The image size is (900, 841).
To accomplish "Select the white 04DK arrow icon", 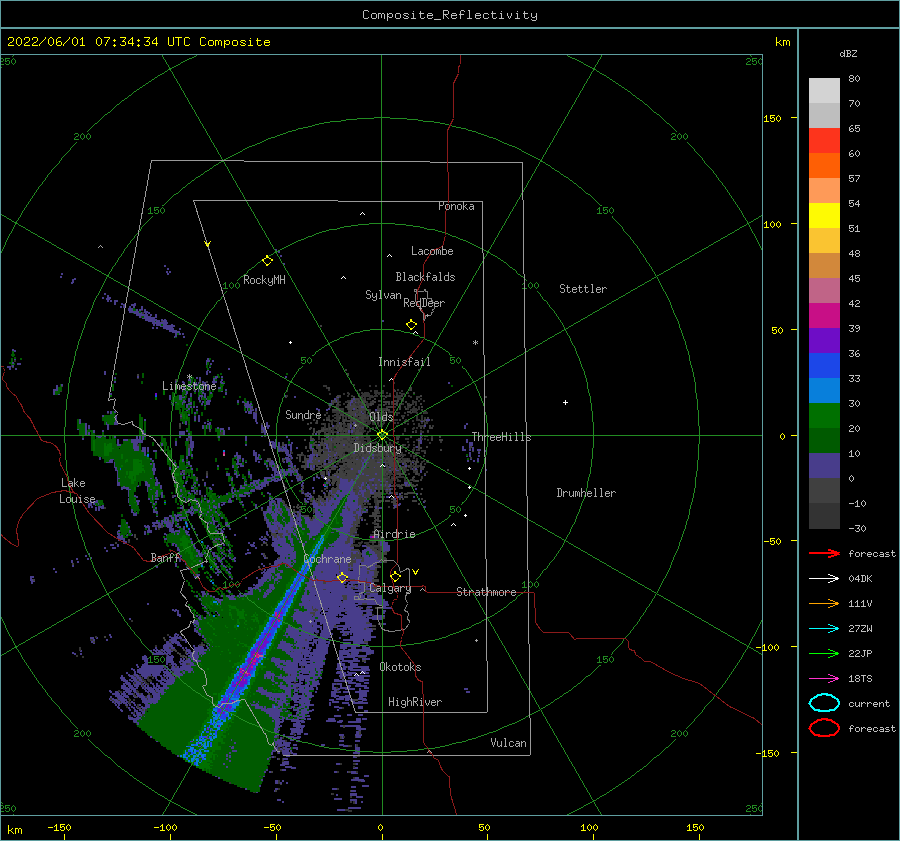I will coord(824,579).
